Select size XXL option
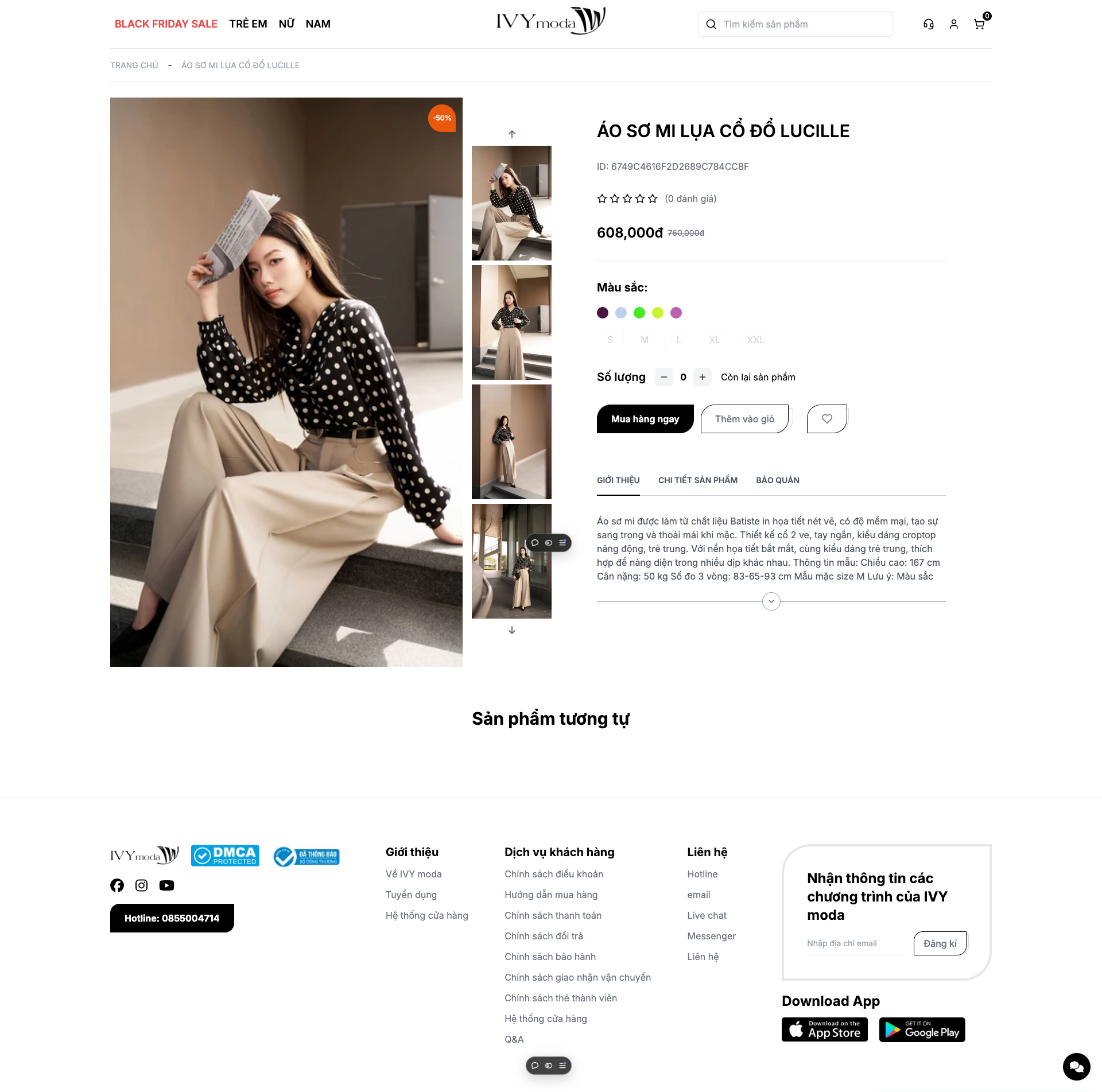This screenshot has width=1102, height=1092. 756,340
